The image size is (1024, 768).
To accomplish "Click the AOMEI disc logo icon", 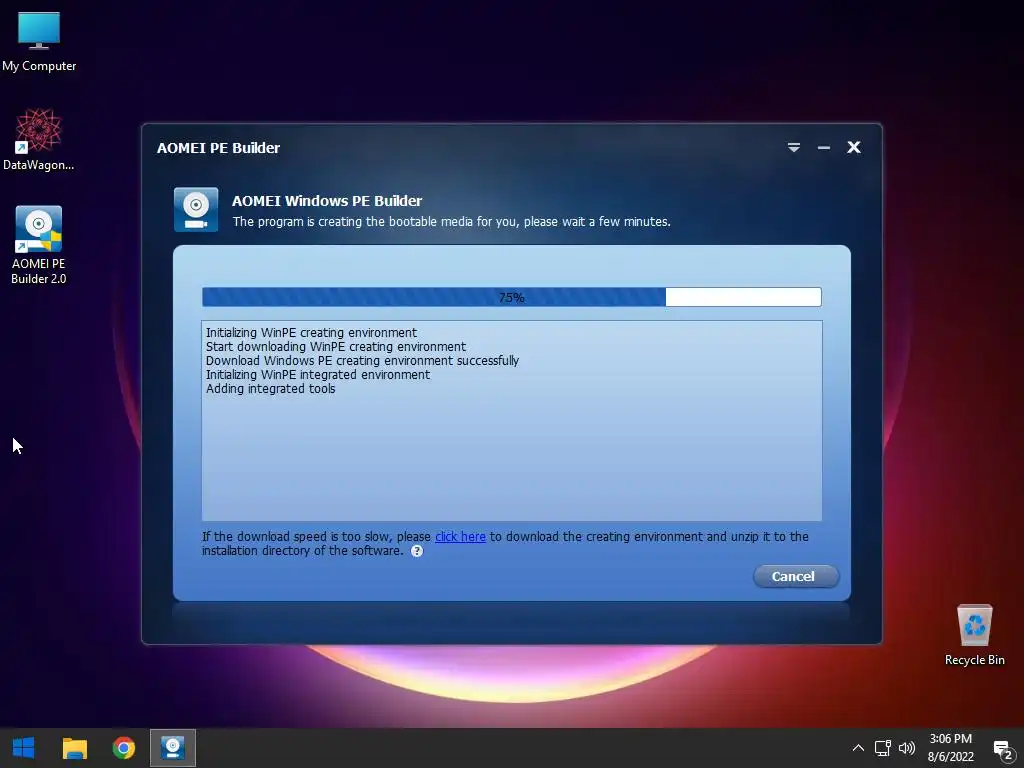I will 196,210.
